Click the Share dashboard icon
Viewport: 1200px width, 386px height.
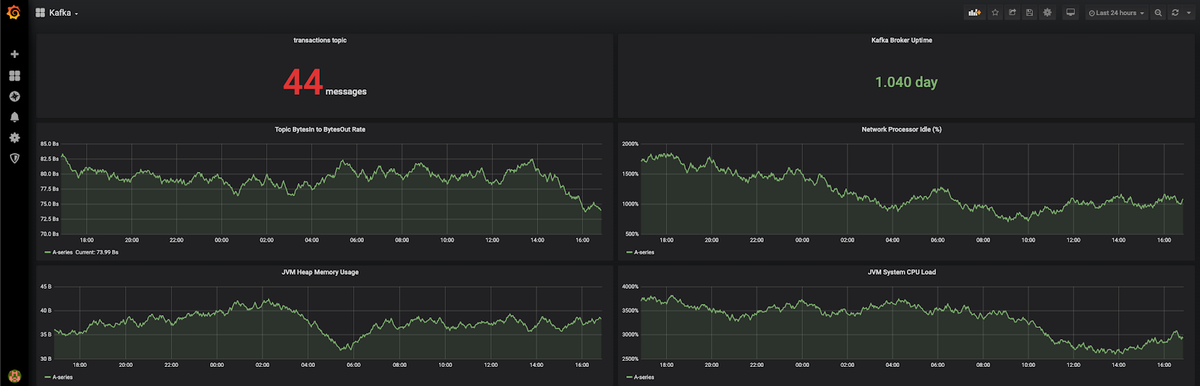point(1012,13)
